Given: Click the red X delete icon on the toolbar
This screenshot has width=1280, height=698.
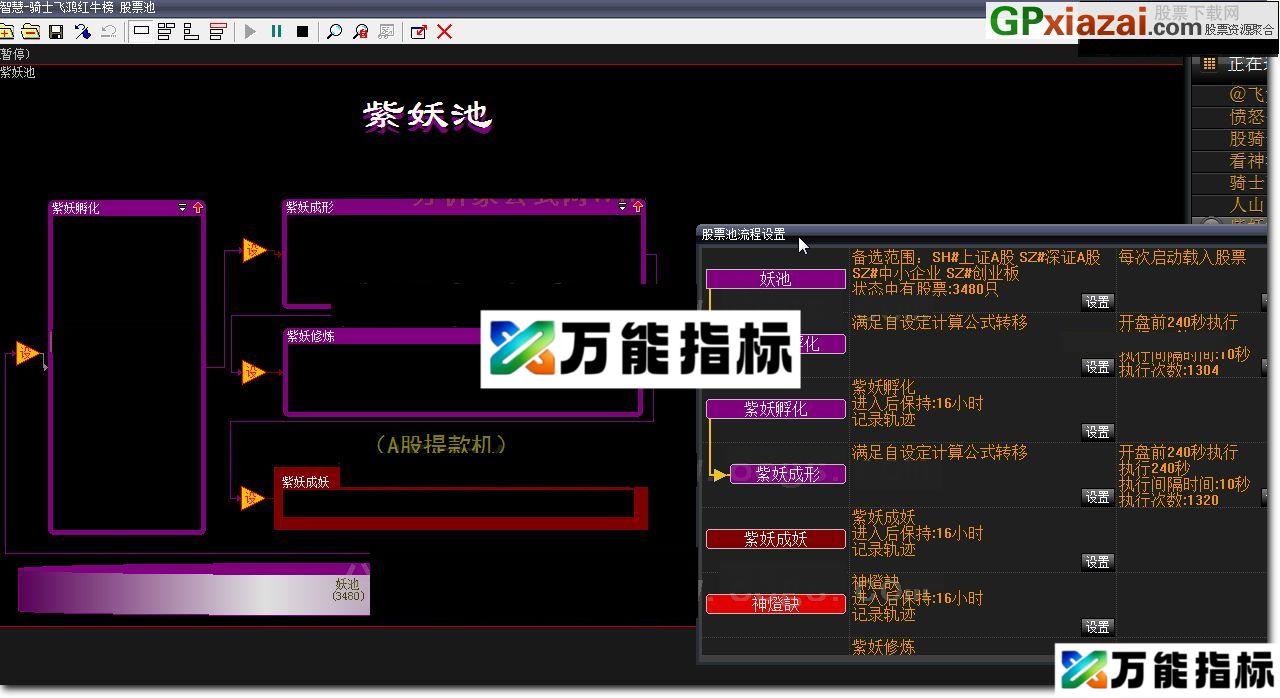Looking at the screenshot, I should (x=444, y=31).
